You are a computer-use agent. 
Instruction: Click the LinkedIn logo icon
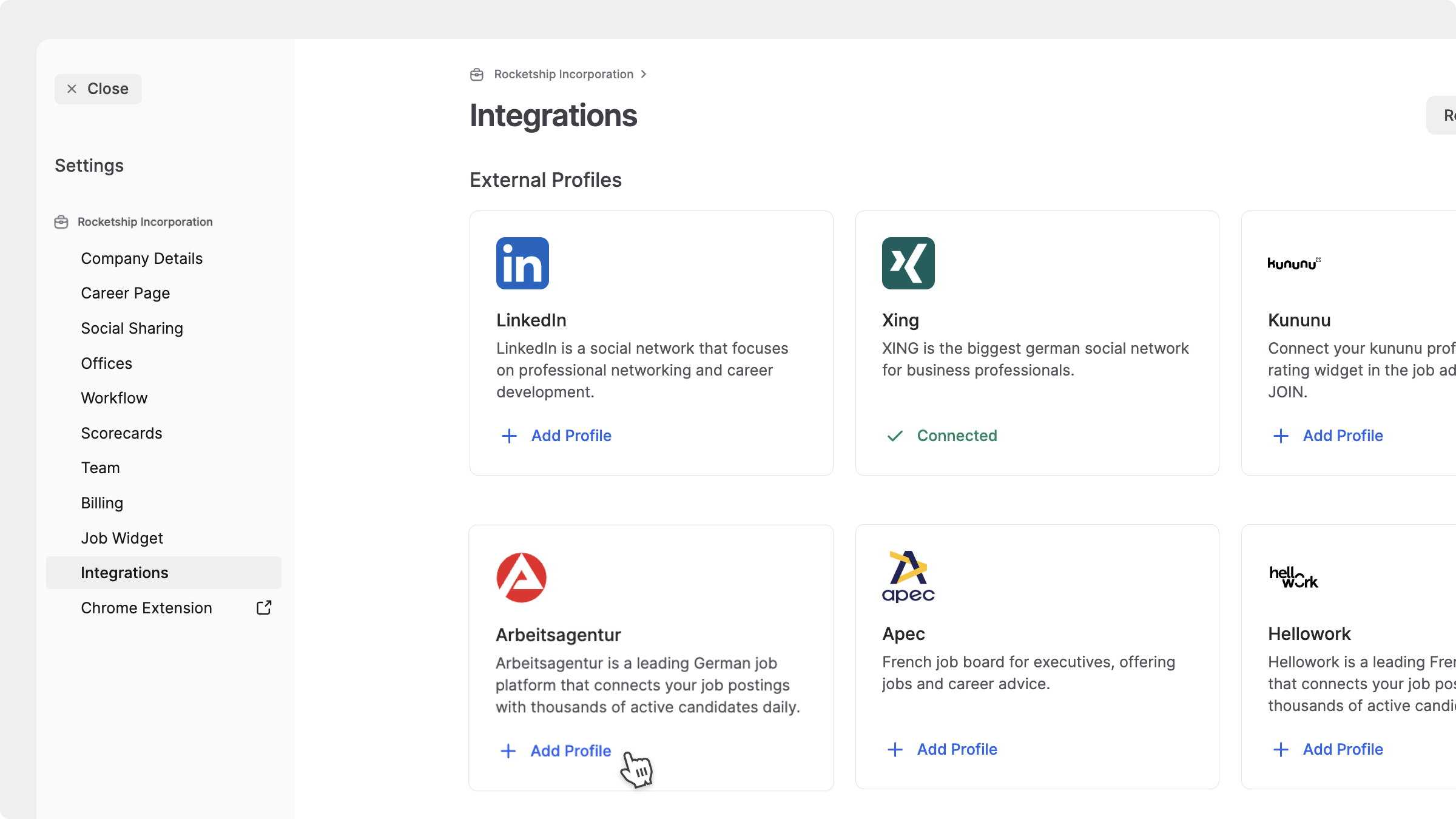click(522, 263)
